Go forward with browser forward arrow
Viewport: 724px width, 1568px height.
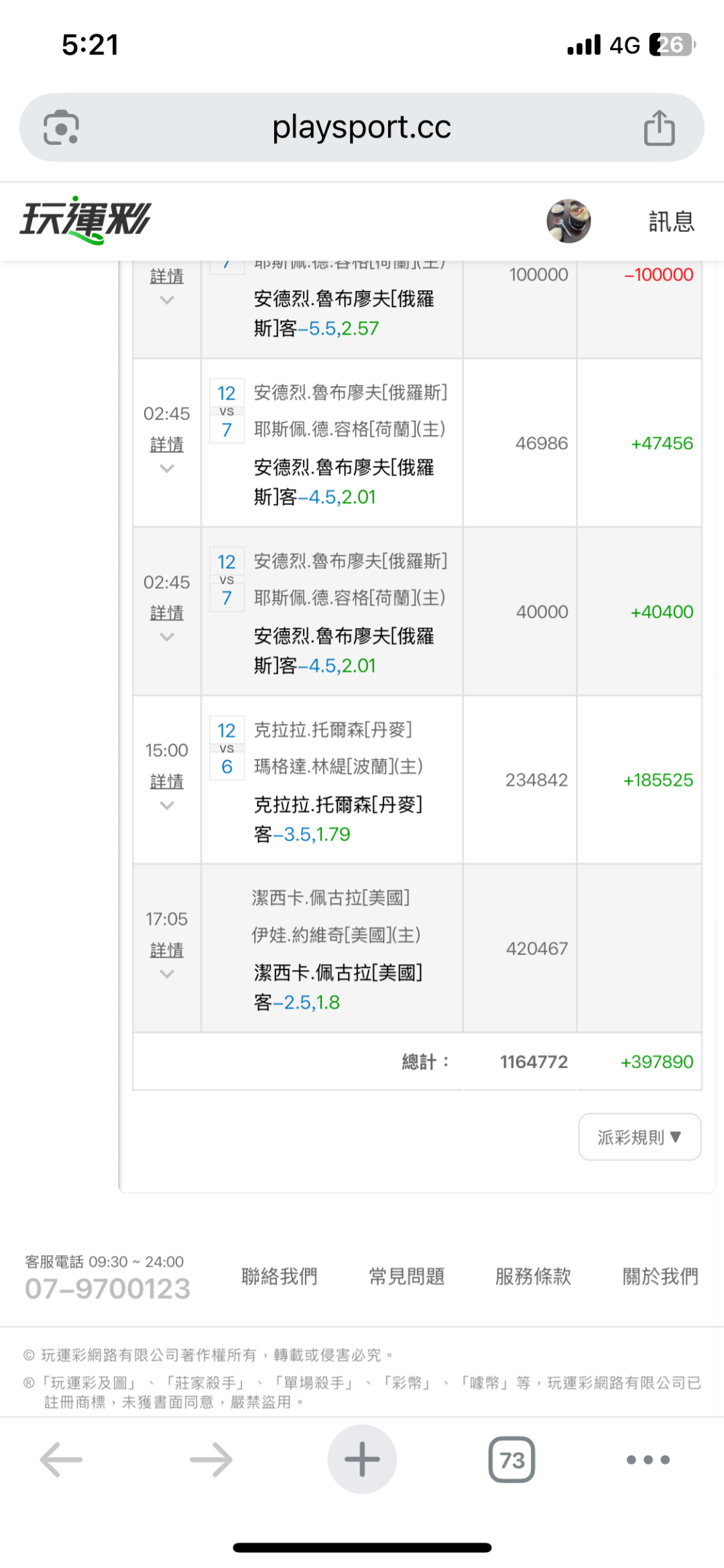pos(211,1459)
